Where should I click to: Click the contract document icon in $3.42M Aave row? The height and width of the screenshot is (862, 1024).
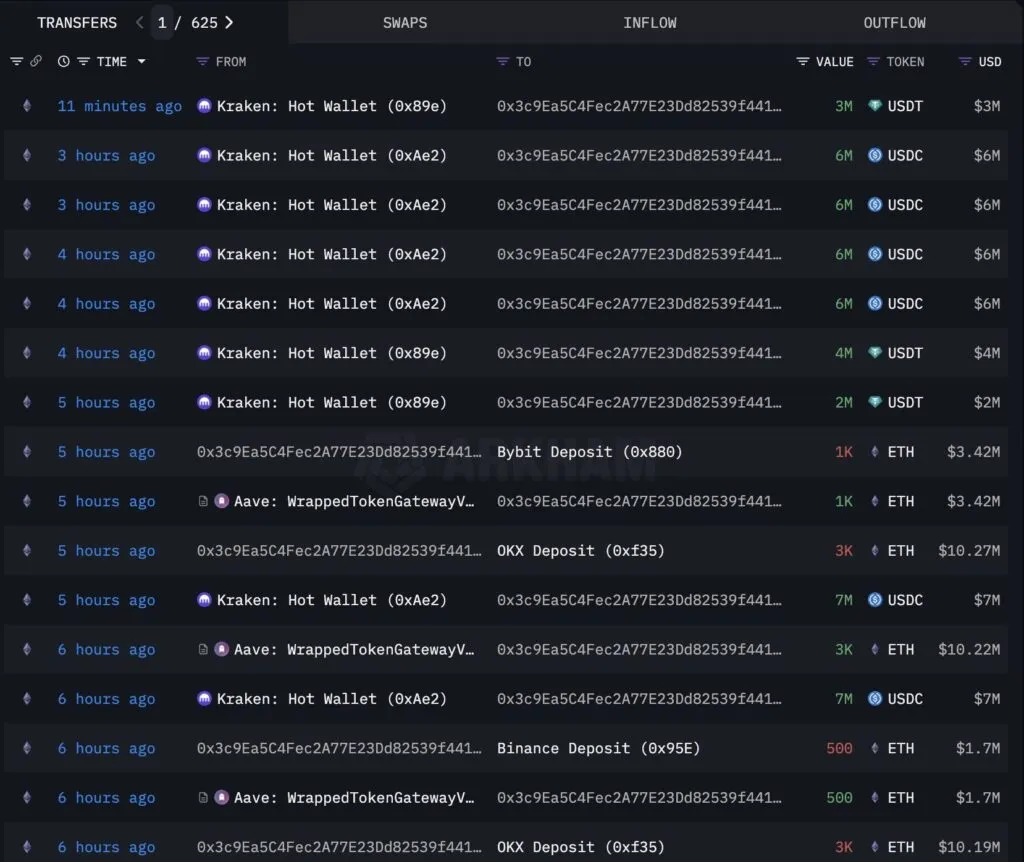[x=203, y=501]
